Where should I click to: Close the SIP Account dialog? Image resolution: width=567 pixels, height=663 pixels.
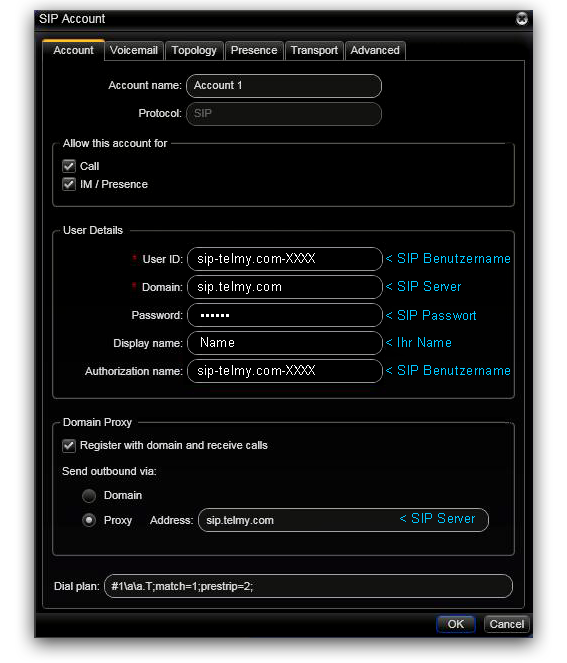(x=522, y=19)
